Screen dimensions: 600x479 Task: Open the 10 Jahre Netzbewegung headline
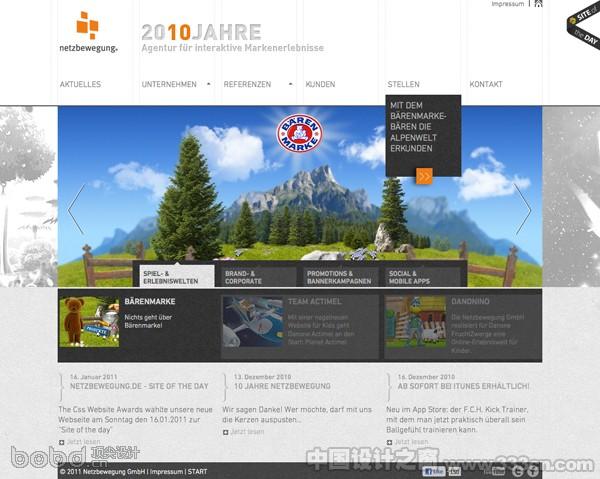(282, 386)
